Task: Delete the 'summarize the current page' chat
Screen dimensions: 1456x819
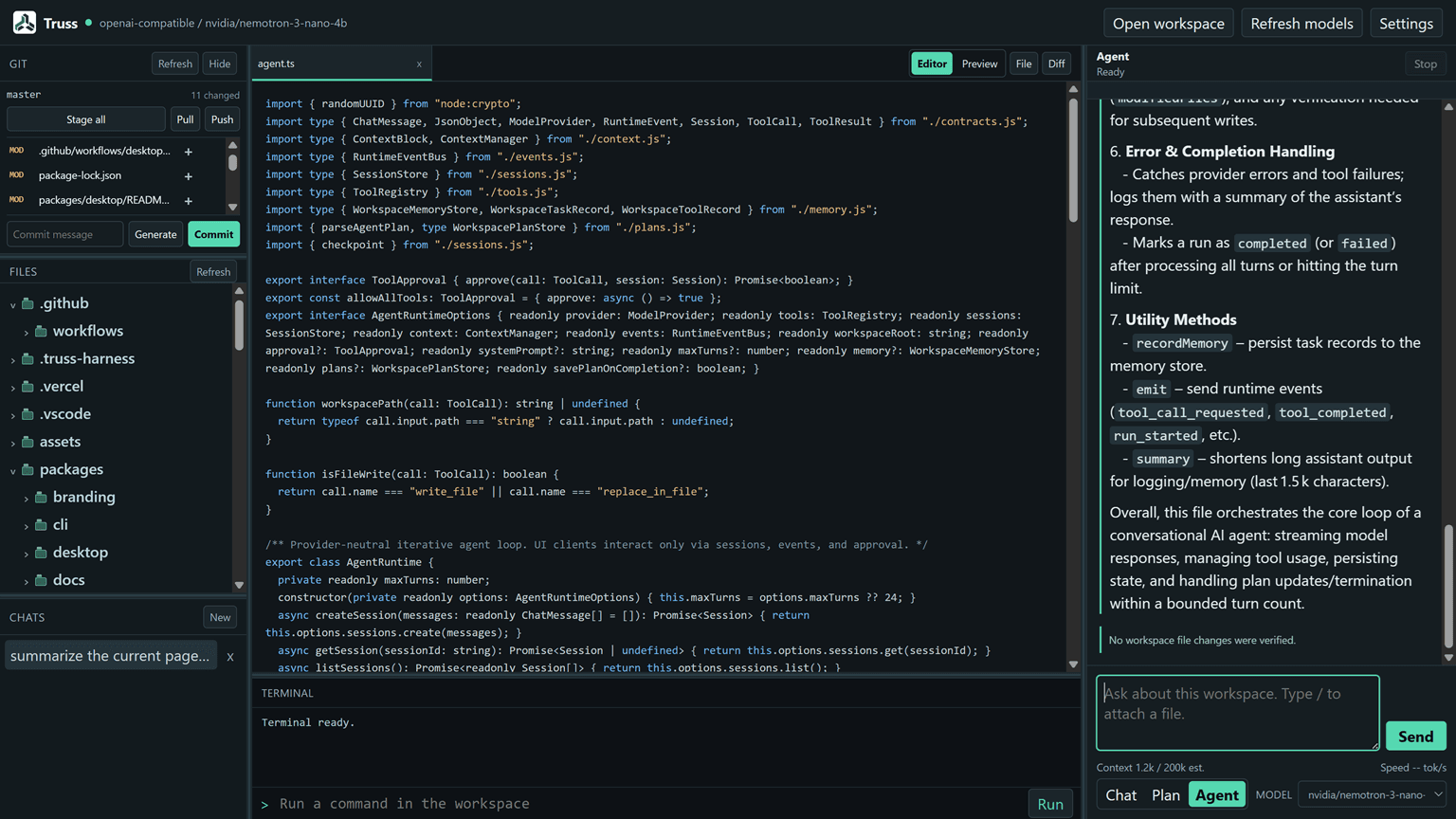Action: (230, 656)
